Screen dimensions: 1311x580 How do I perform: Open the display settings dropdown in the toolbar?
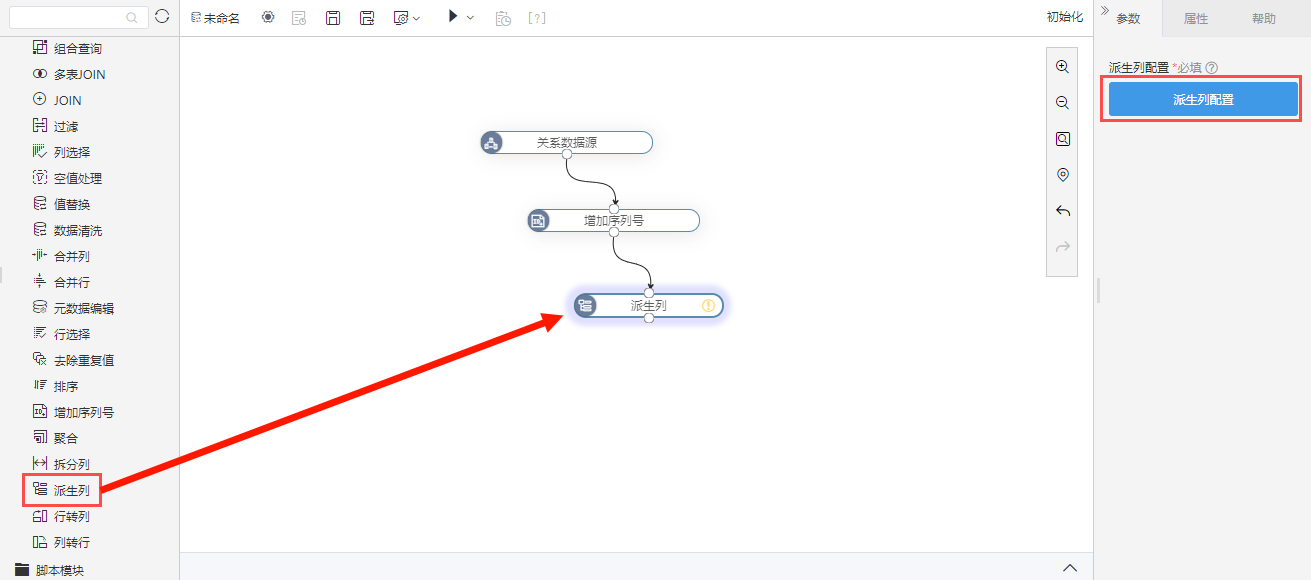point(407,18)
